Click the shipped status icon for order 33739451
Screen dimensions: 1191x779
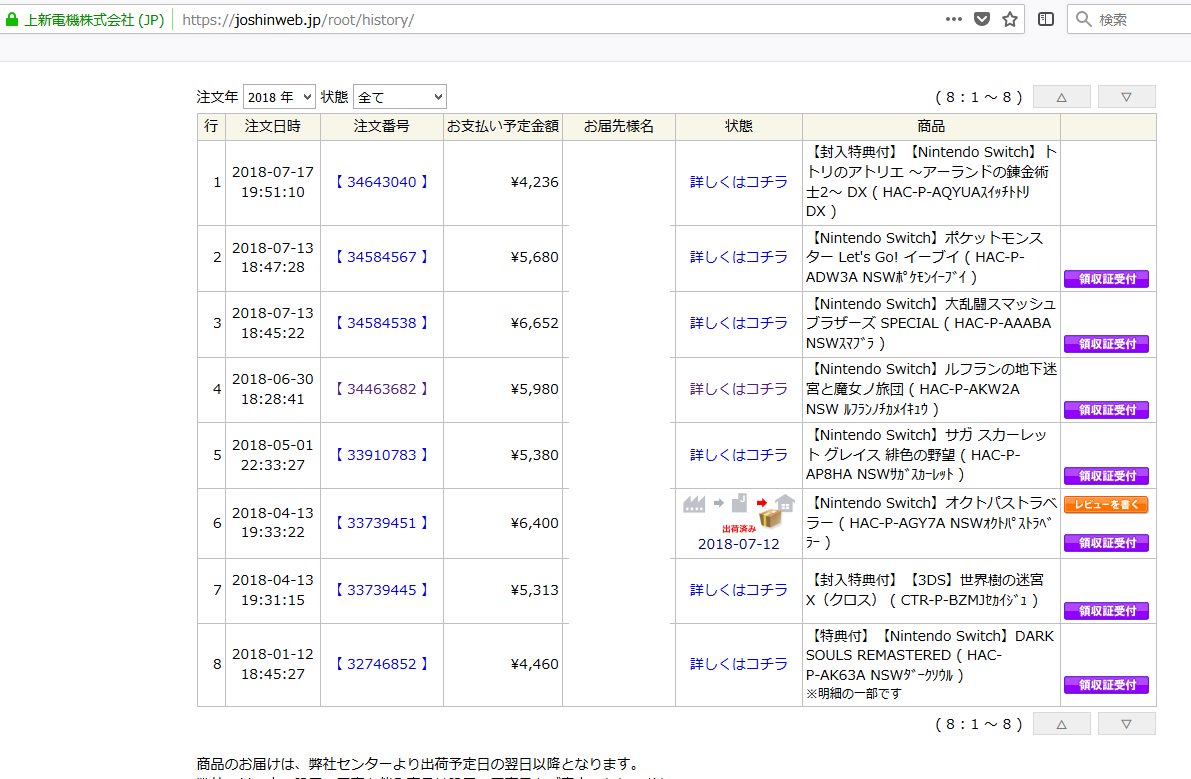738,512
